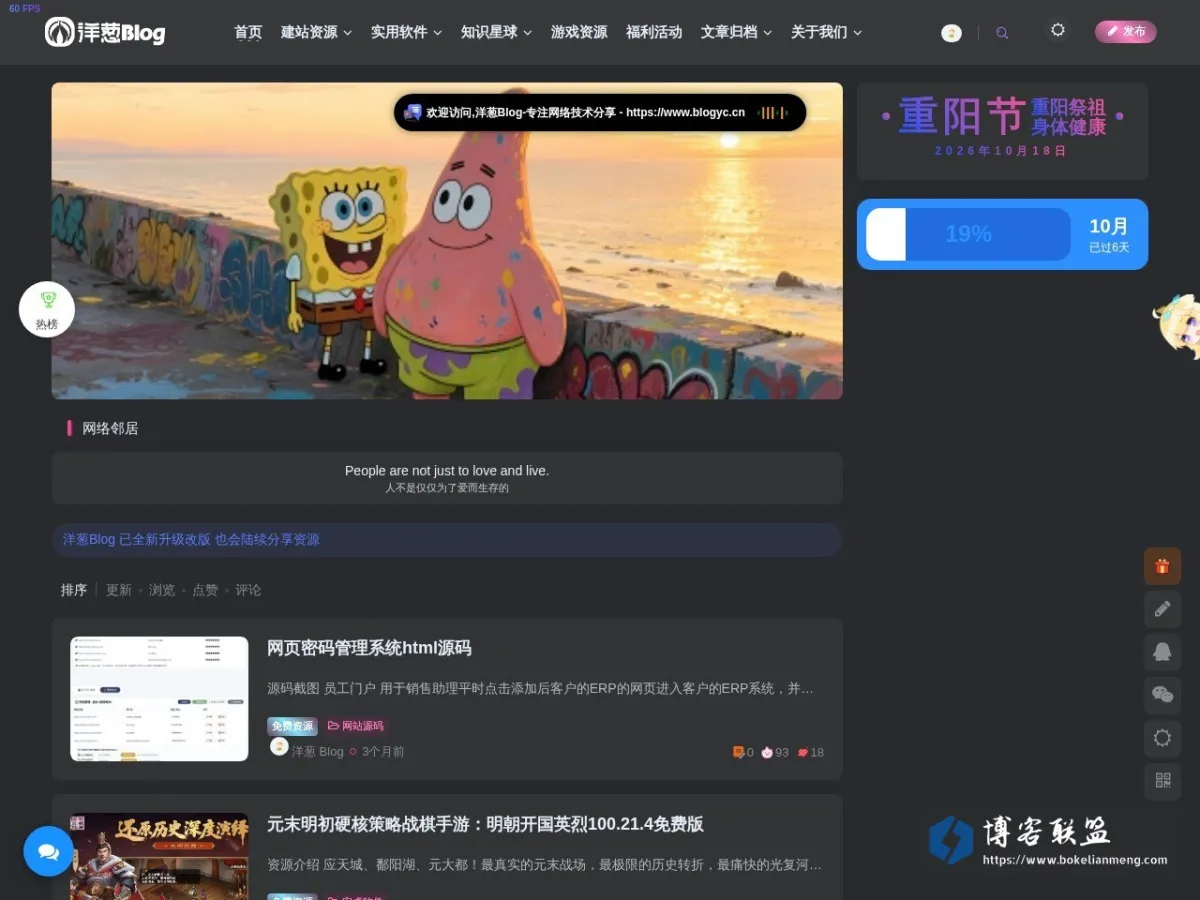
Task: Toggle theme via sun icon in right sidebar
Action: (1162, 738)
